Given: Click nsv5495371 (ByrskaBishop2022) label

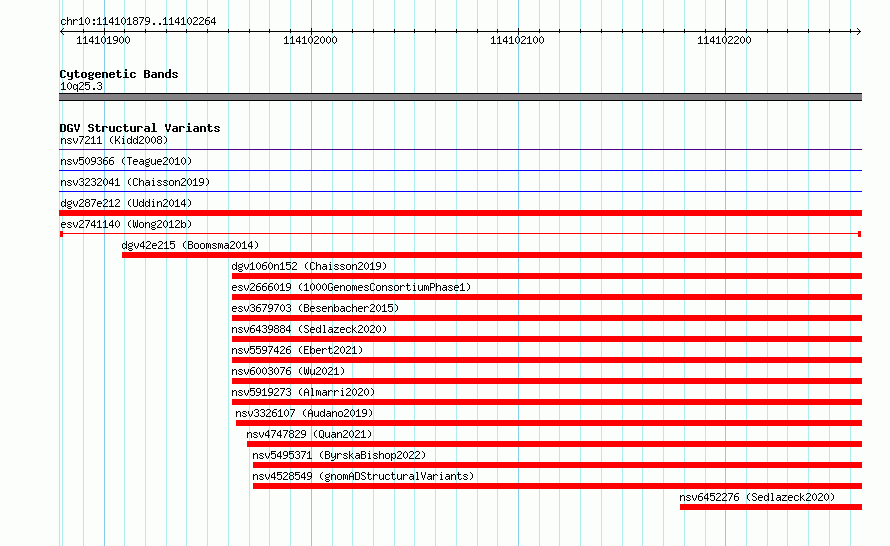Looking at the screenshot, I should click(339, 455).
